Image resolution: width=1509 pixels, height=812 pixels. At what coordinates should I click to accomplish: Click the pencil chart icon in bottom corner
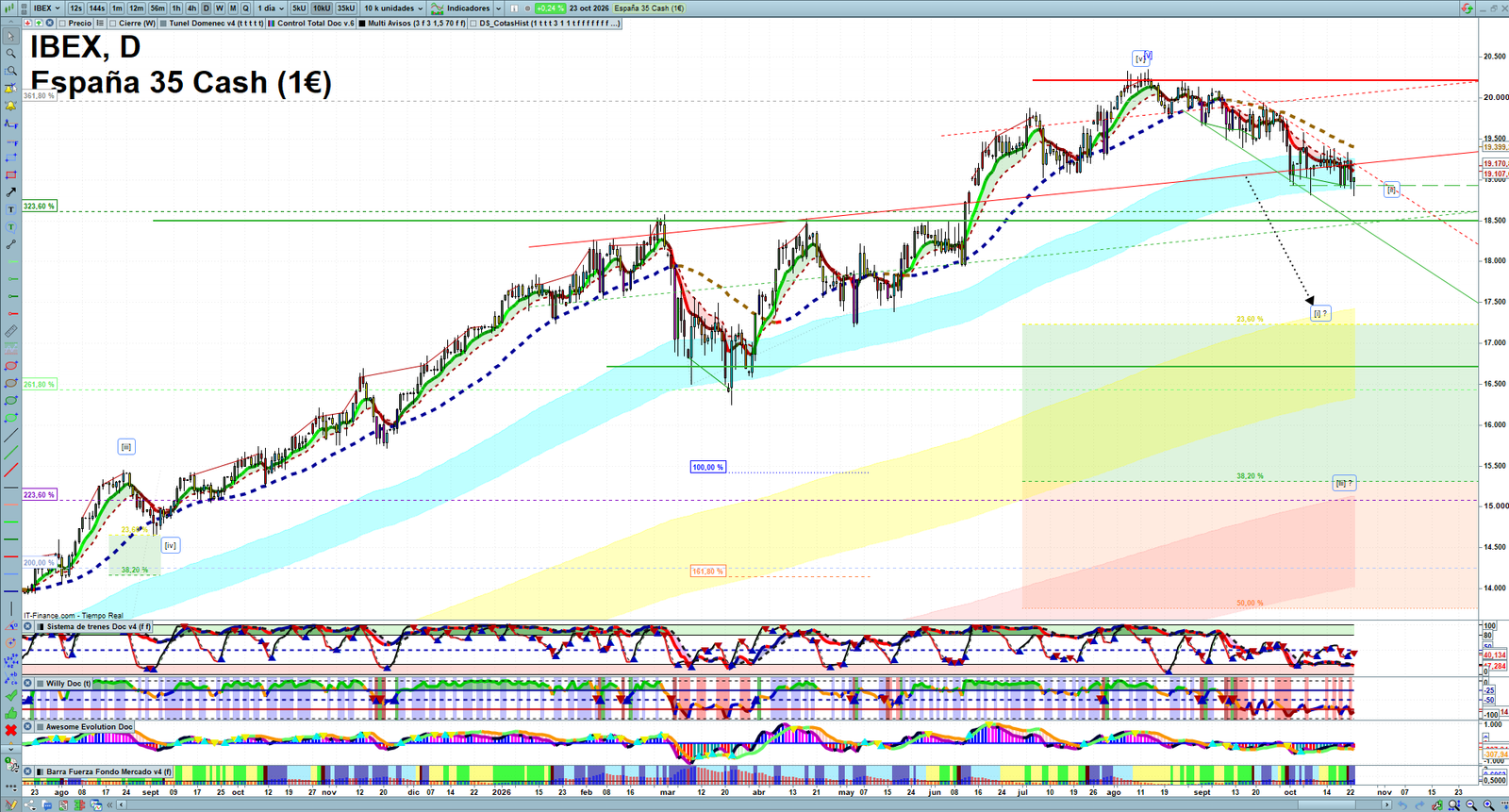[x=10, y=805]
